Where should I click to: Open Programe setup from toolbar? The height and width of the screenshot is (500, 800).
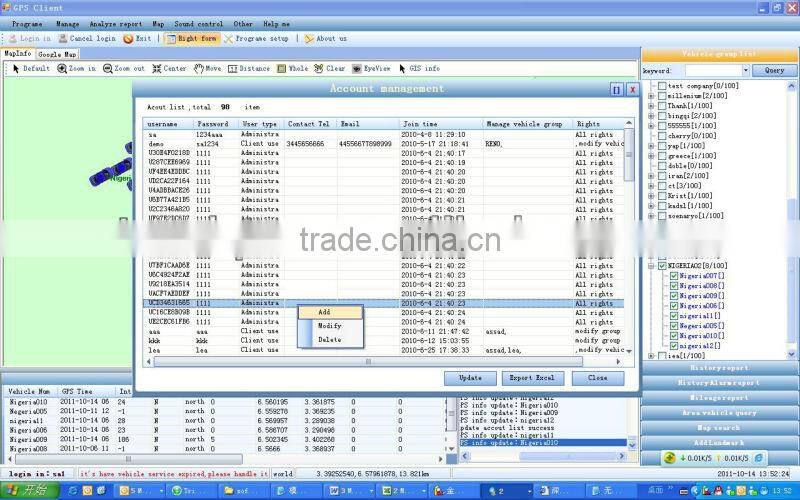click(x=257, y=38)
